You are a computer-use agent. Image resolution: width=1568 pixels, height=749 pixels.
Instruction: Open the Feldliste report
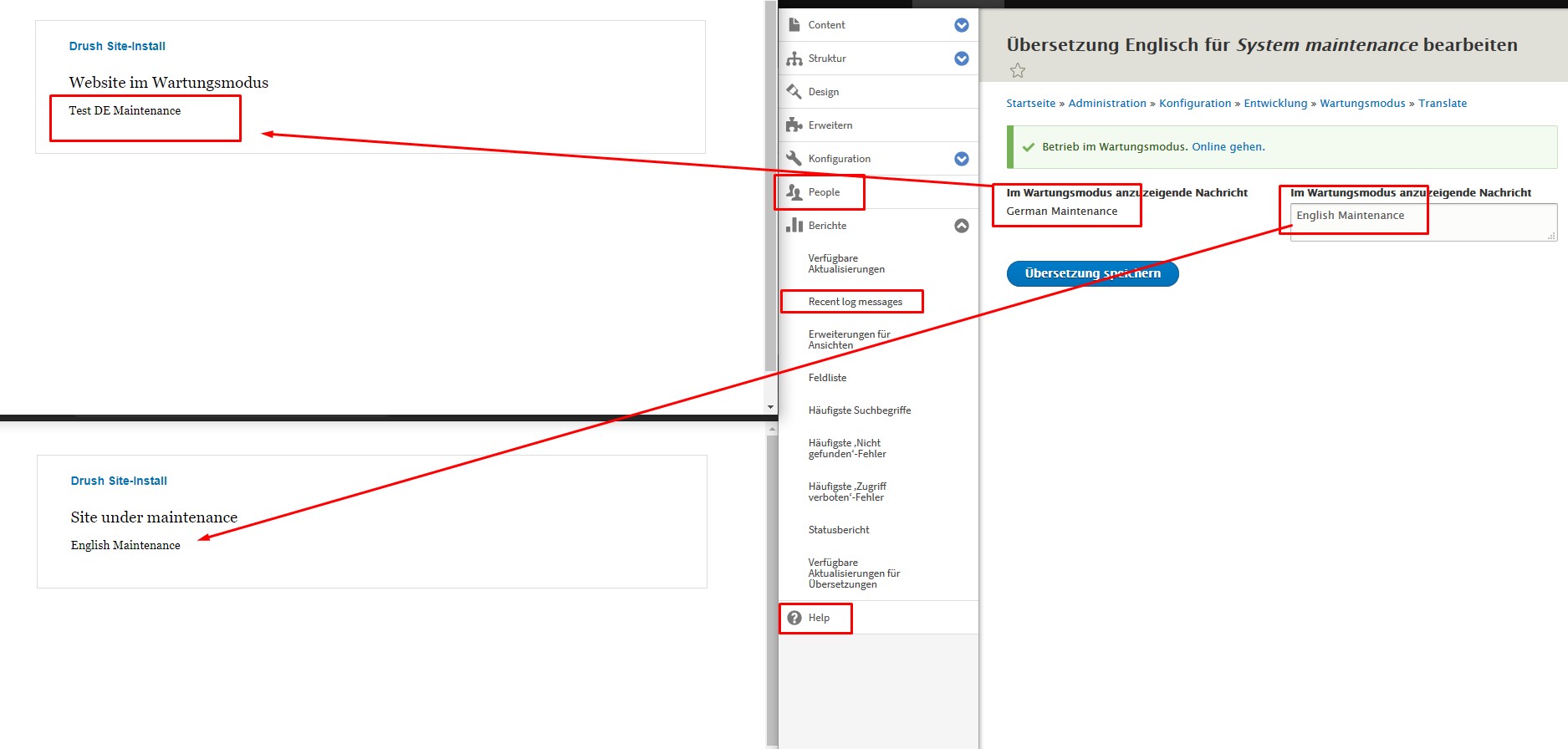pos(827,378)
